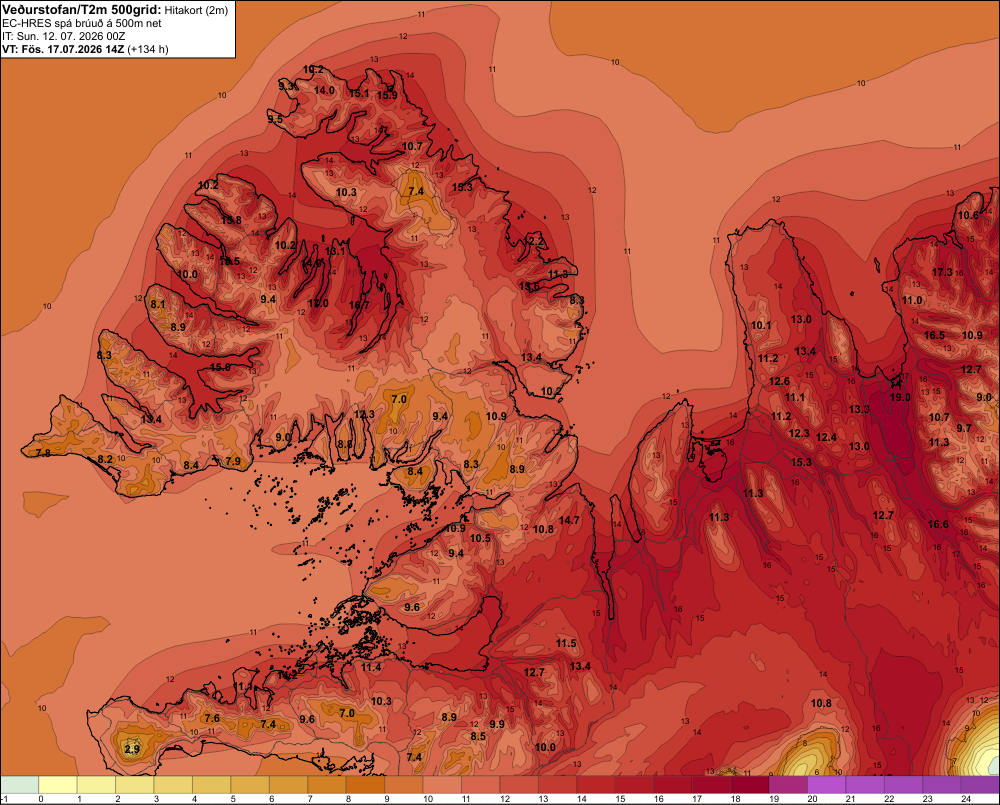Click the "19" tick label on the color scale
Image resolution: width=1000 pixels, height=805 pixels.
[x=774, y=799]
